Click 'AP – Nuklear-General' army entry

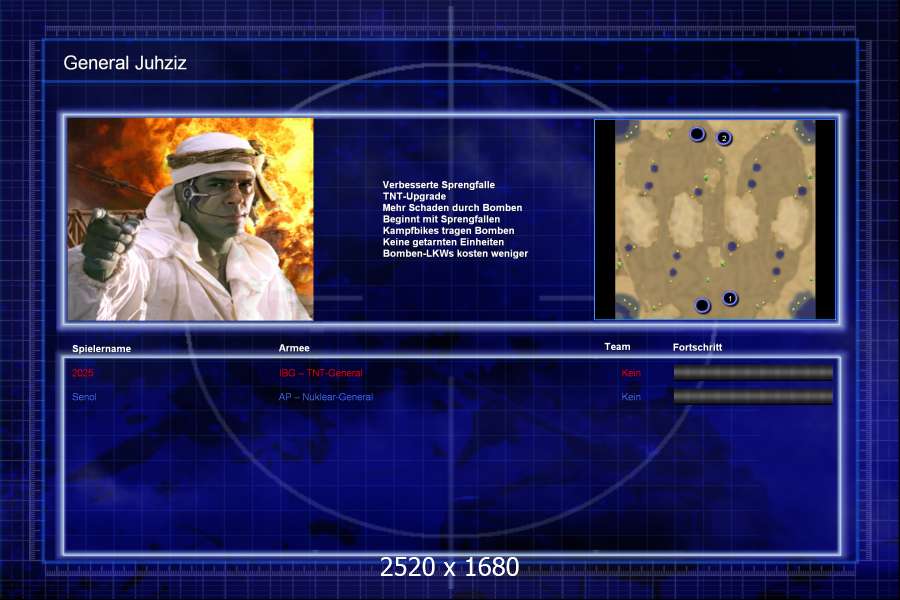click(x=326, y=397)
